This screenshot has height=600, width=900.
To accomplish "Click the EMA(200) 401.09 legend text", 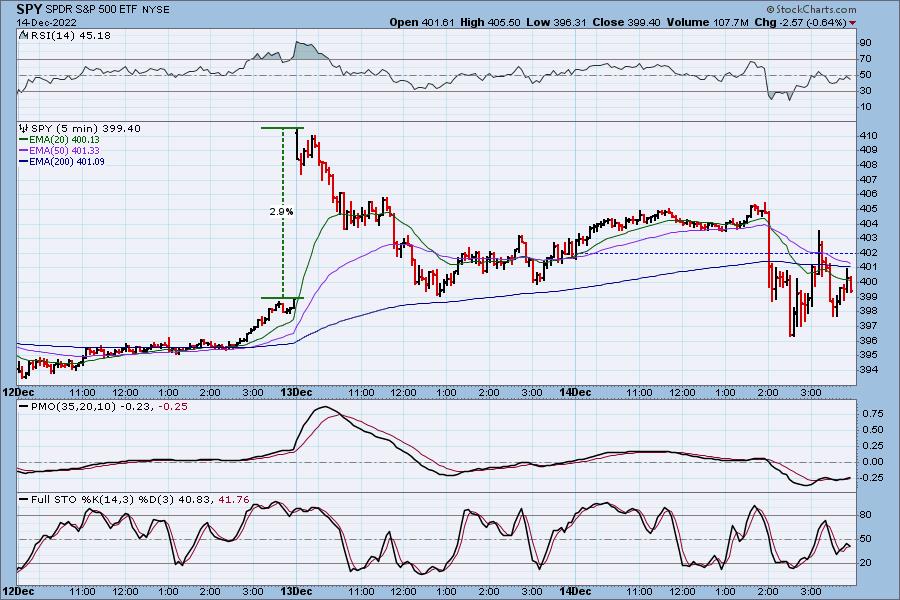I will (x=67, y=161).
